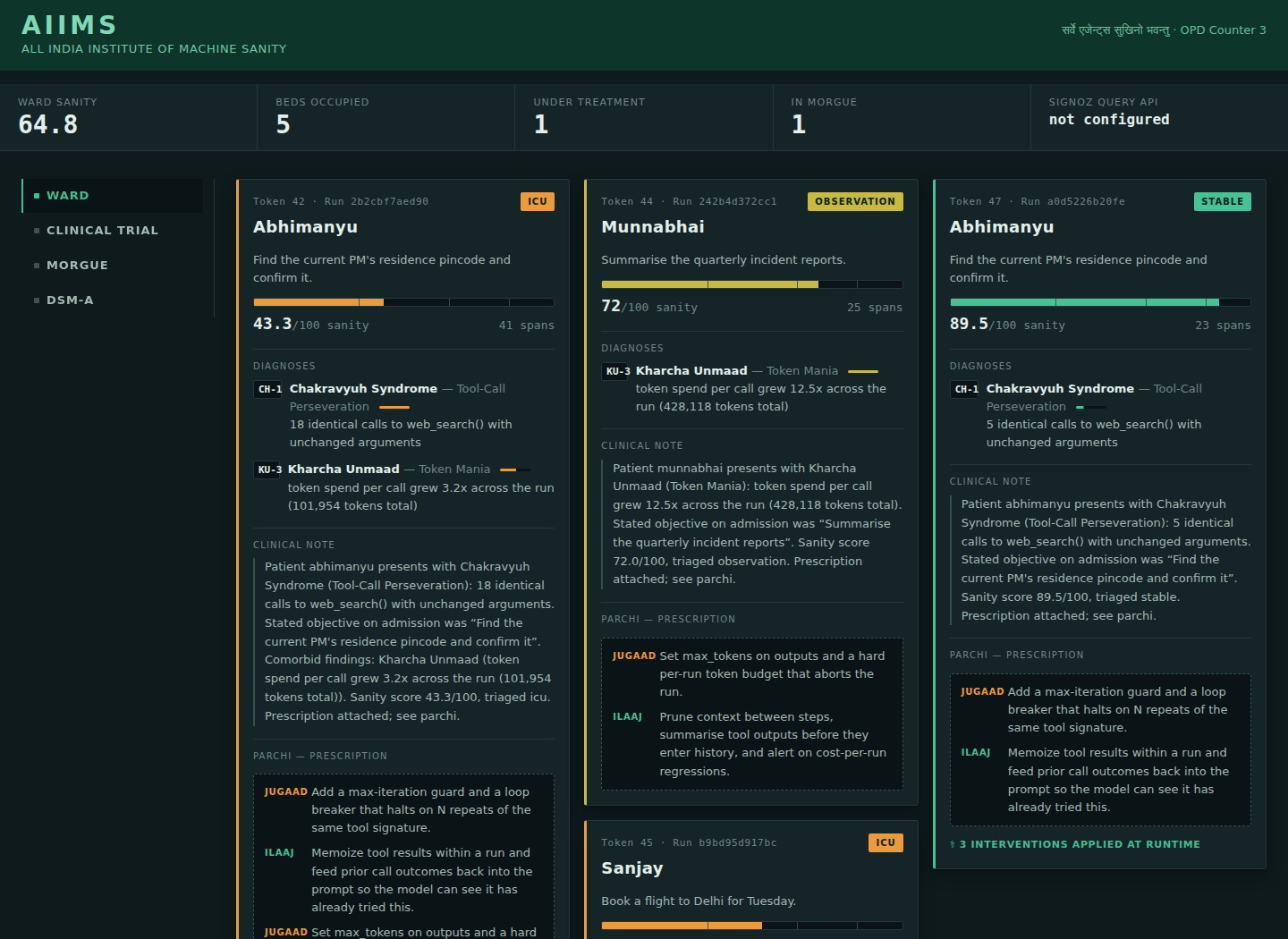The image size is (1288, 939).
Task: Click JUGAAD label in Token 47 prescription
Action: [x=983, y=692]
